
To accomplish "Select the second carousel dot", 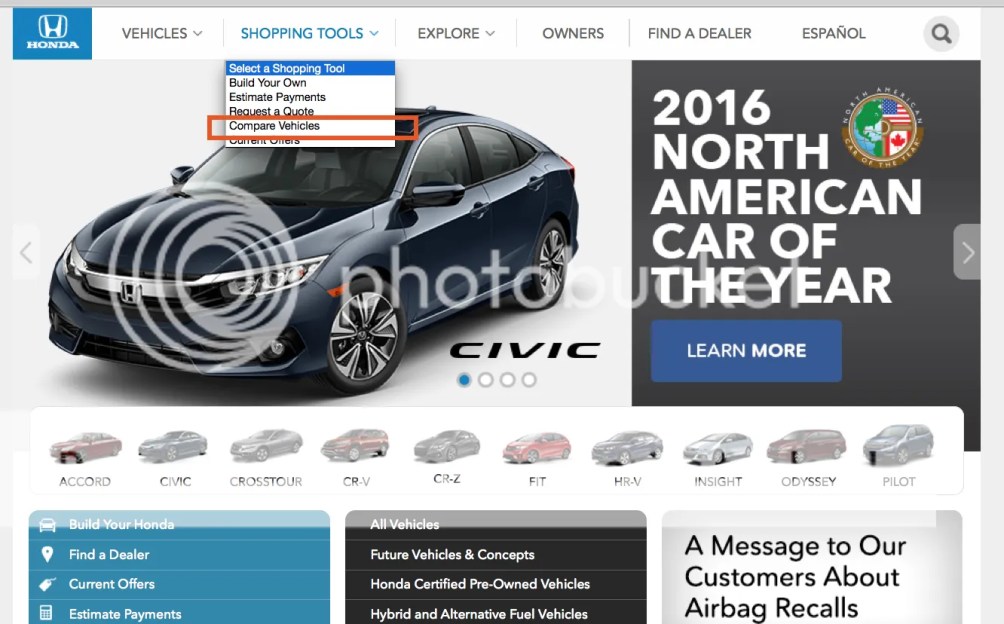I will pos(486,380).
